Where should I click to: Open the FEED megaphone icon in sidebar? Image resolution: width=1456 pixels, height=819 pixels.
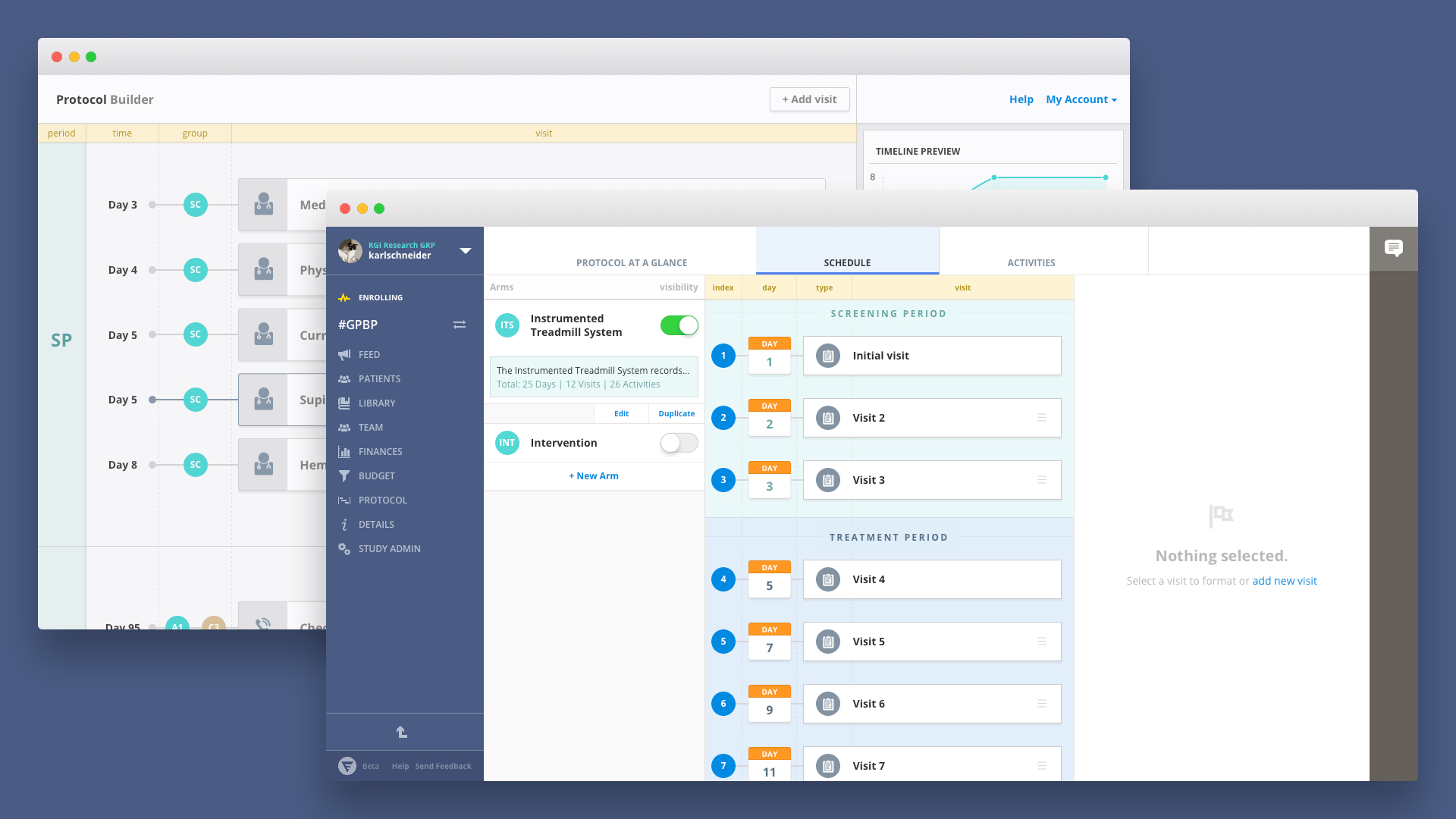click(x=344, y=355)
